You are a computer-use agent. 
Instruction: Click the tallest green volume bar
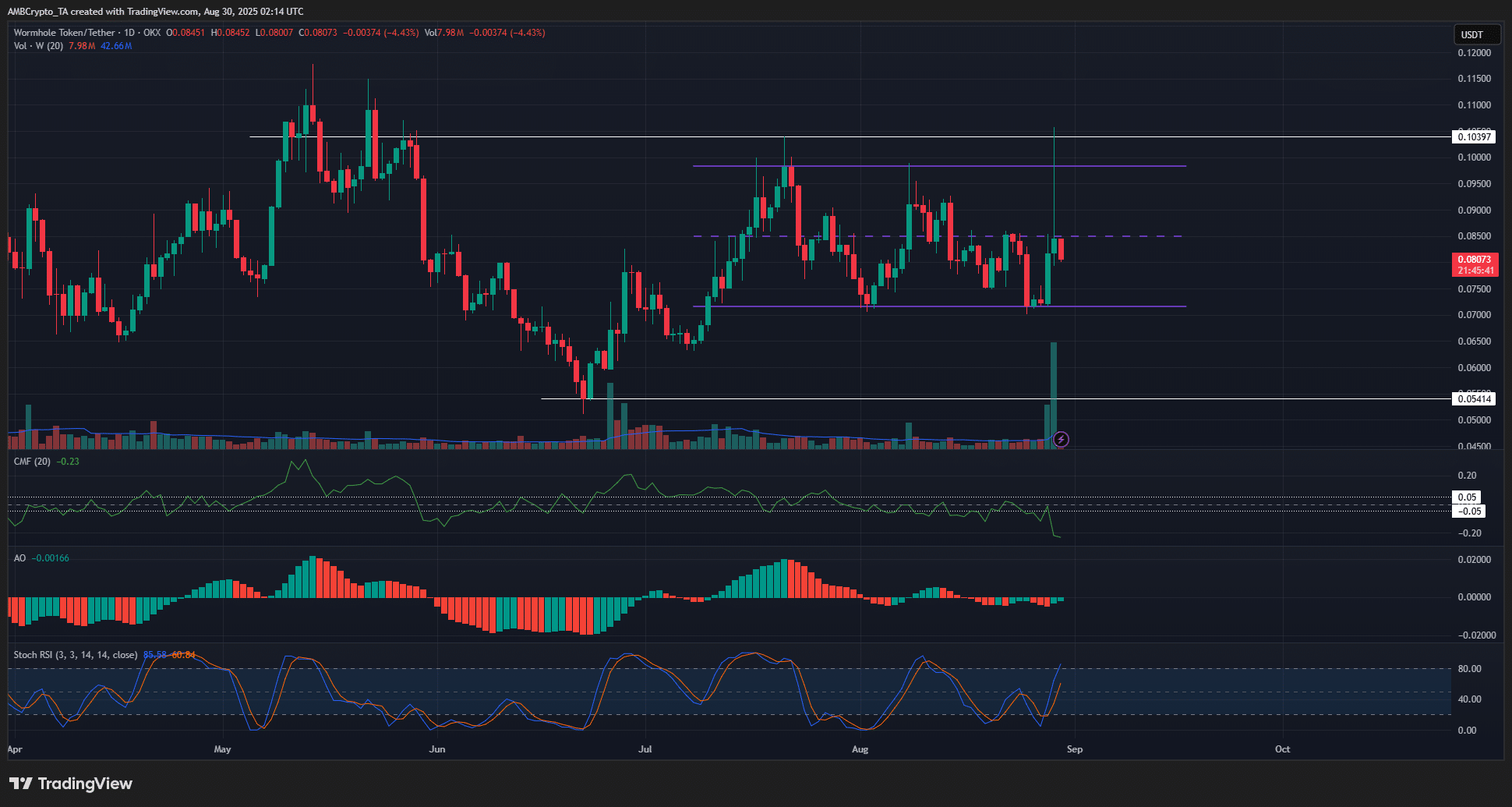click(1054, 390)
